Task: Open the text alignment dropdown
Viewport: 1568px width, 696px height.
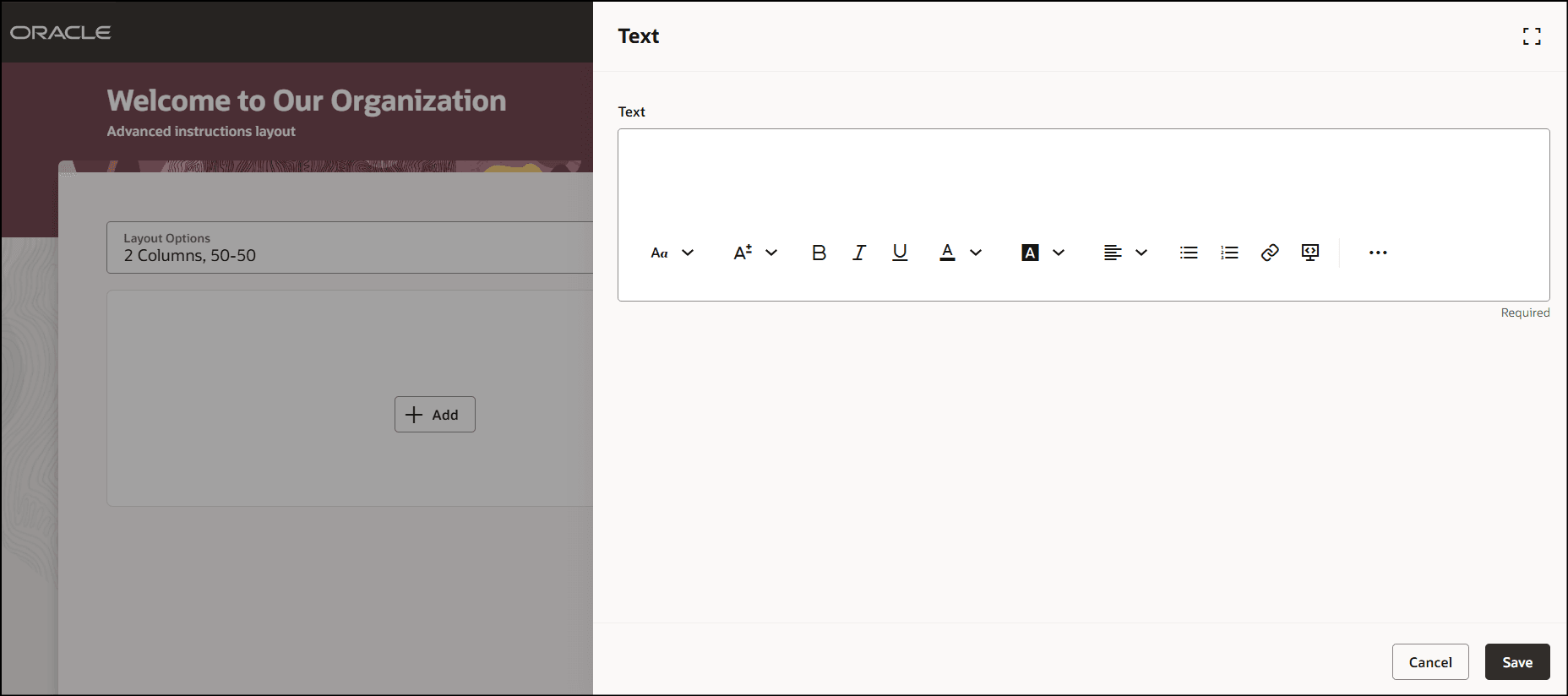Action: tap(1126, 253)
